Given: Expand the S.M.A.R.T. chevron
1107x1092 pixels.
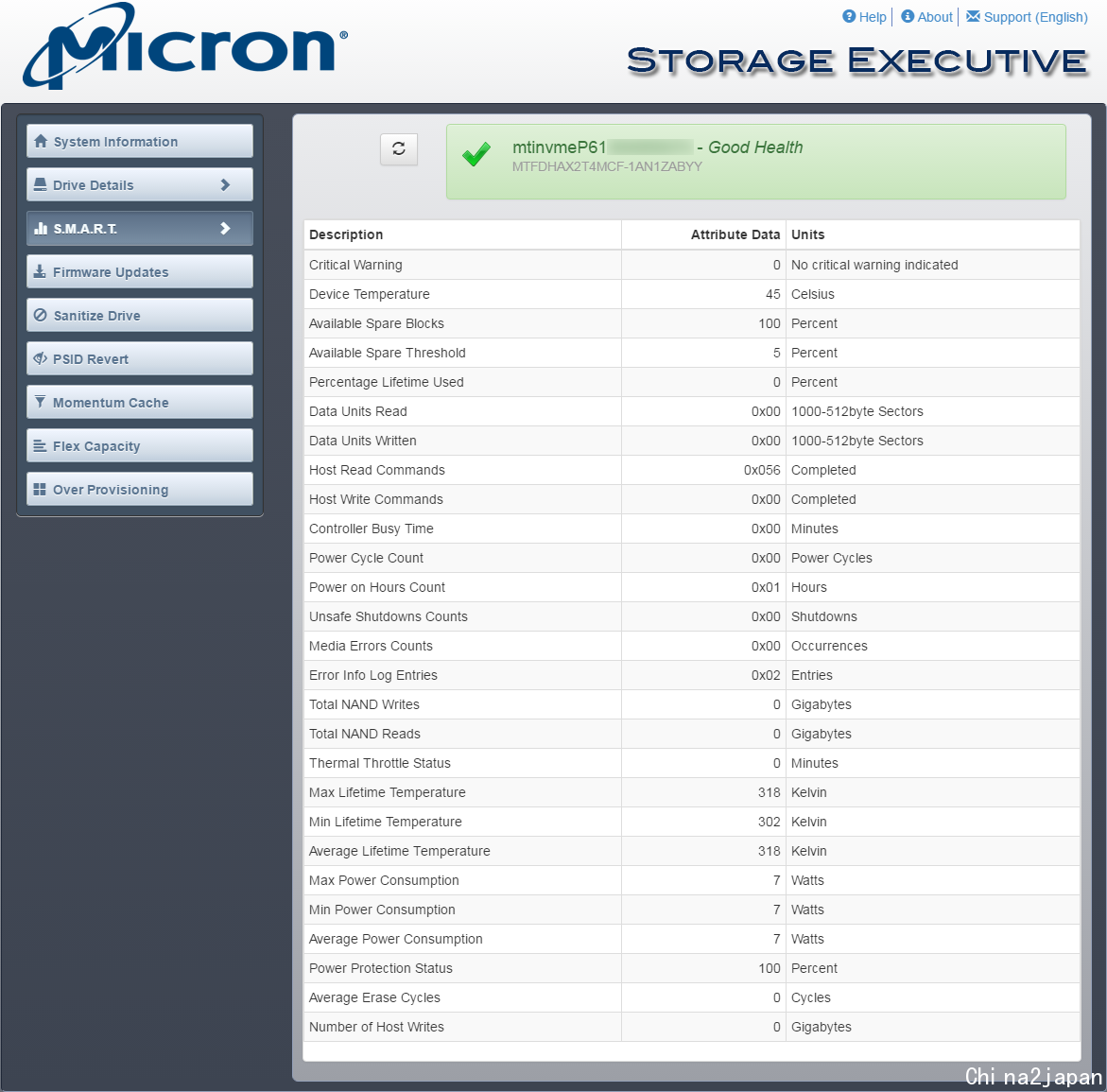Looking at the screenshot, I should point(225,229).
